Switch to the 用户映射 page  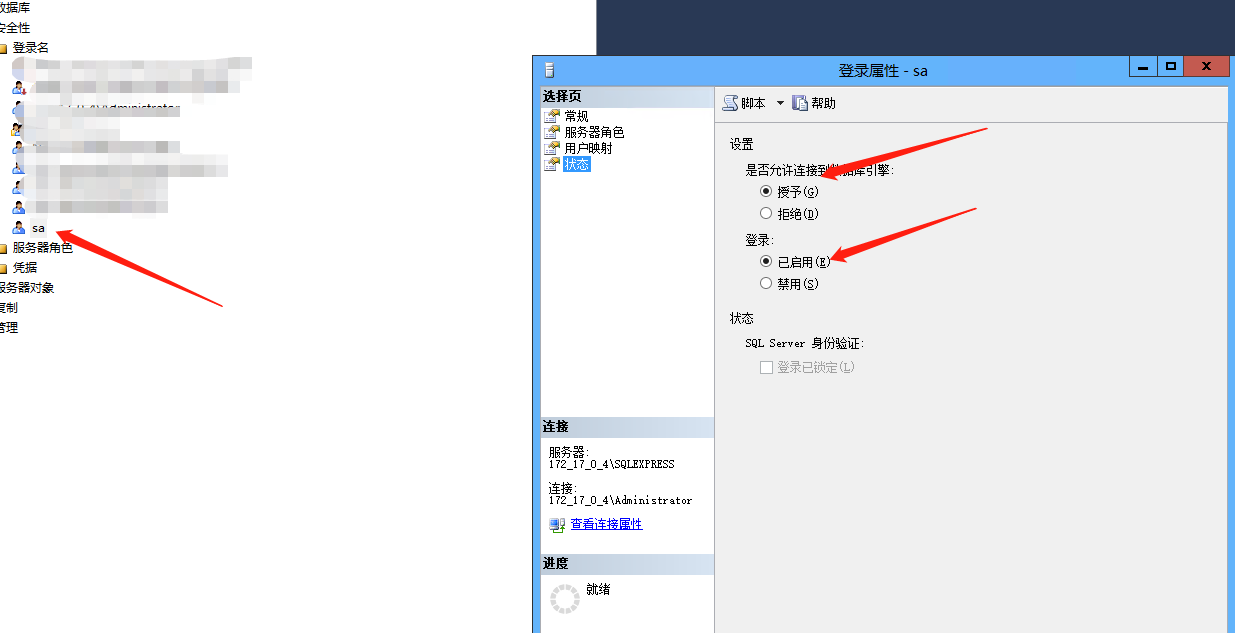click(588, 148)
